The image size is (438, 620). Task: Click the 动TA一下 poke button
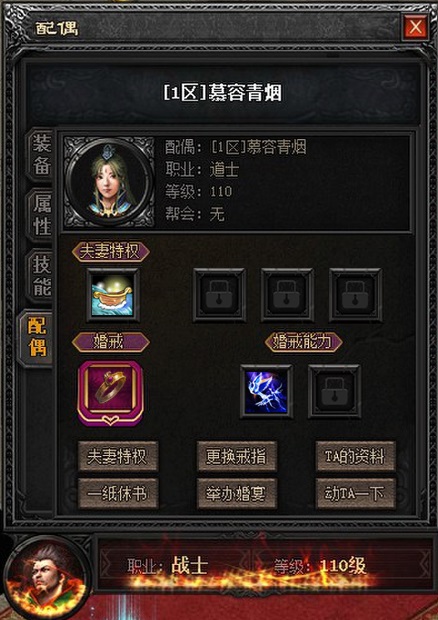click(x=355, y=493)
